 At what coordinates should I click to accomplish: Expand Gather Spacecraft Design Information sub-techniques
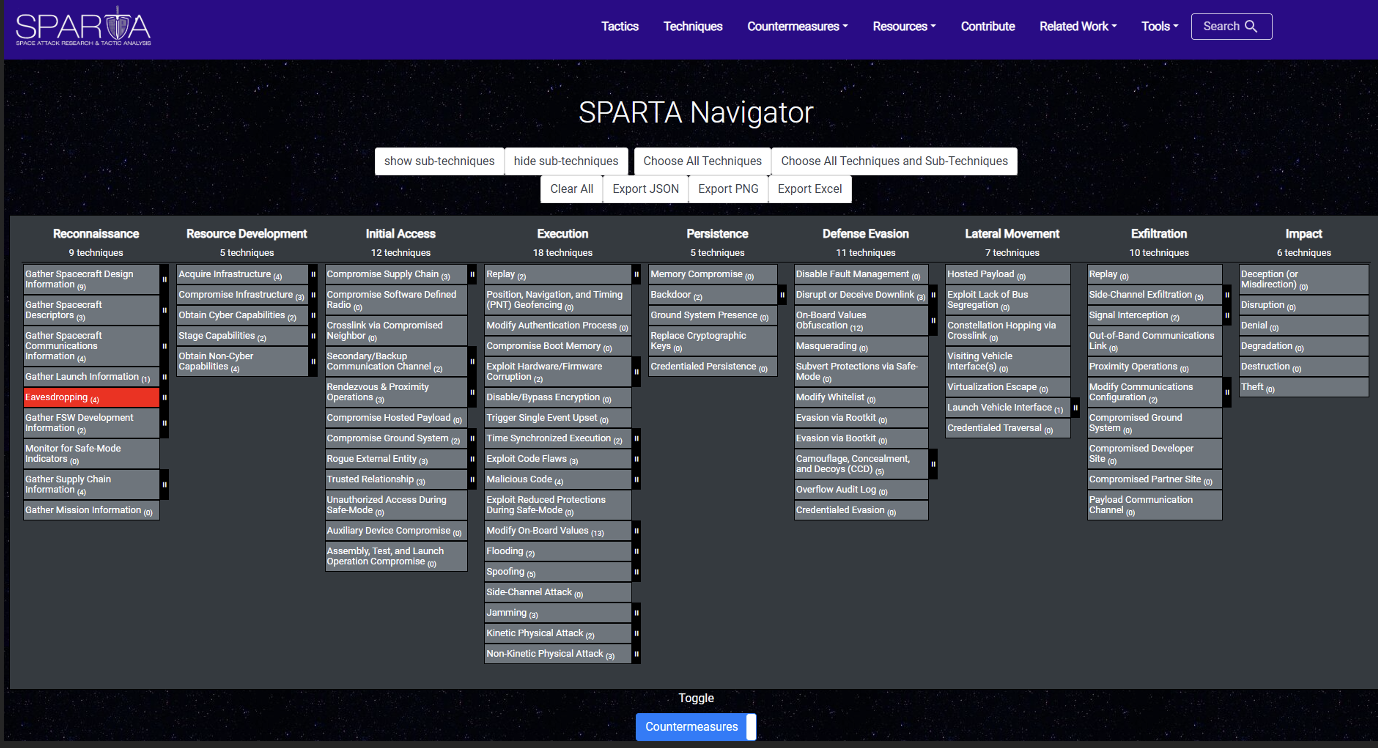coord(165,279)
